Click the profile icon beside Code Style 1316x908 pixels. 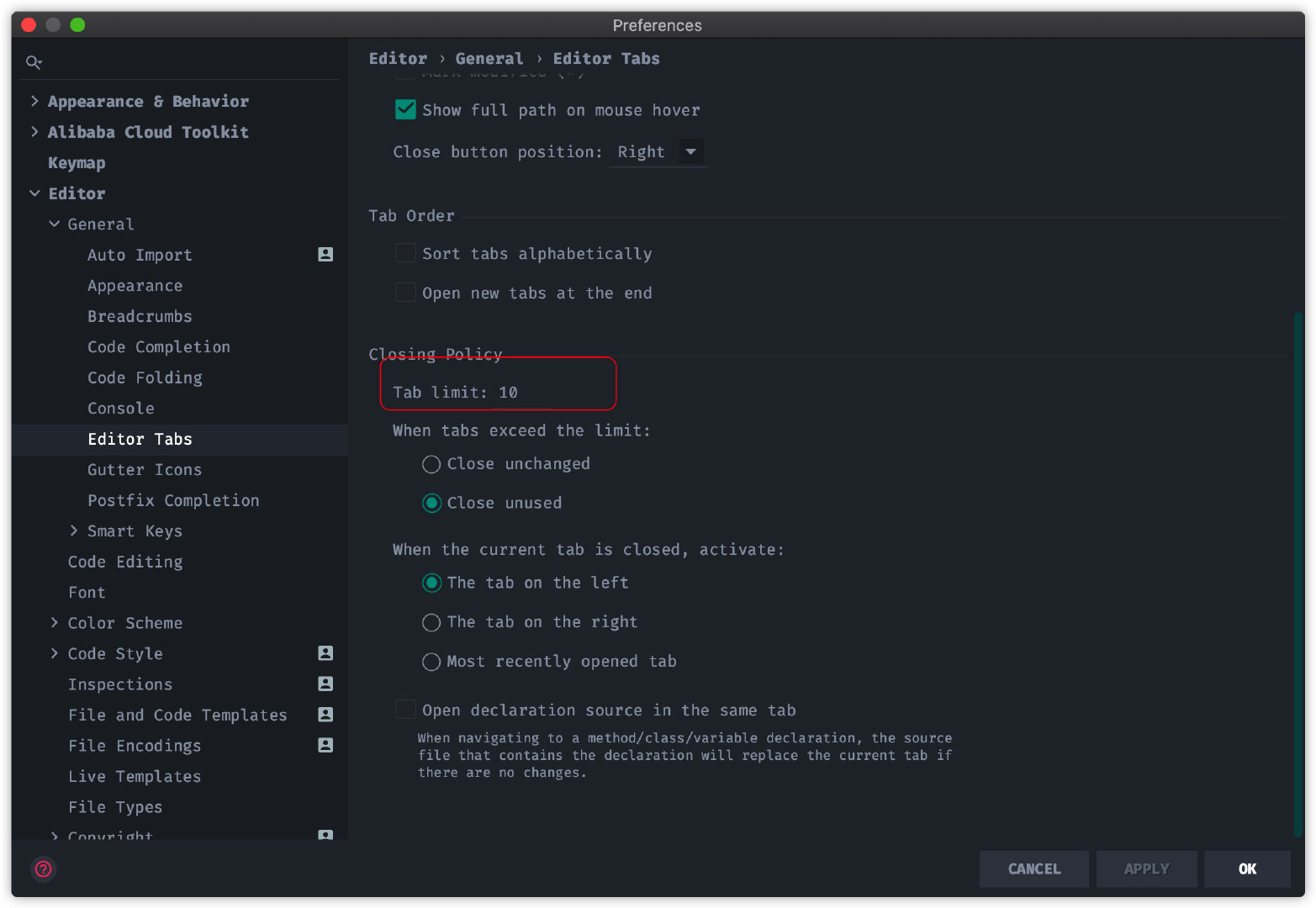[x=325, y=653]
